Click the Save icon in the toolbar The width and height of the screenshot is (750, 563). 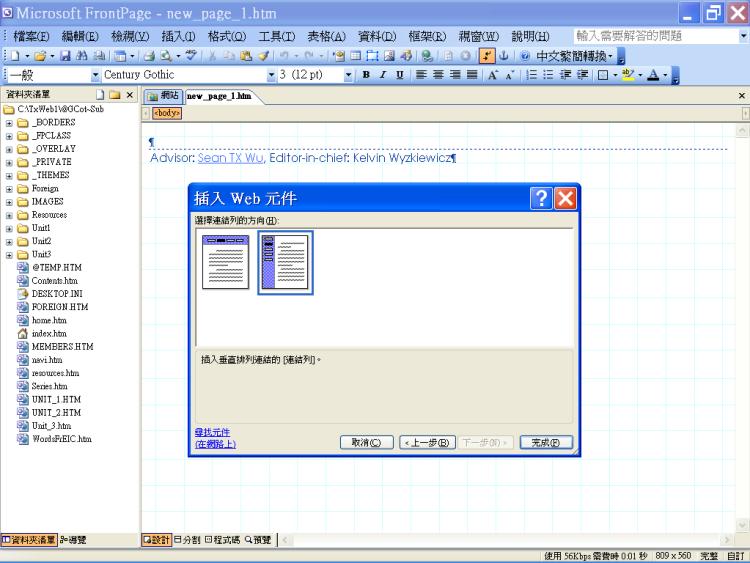64,55
